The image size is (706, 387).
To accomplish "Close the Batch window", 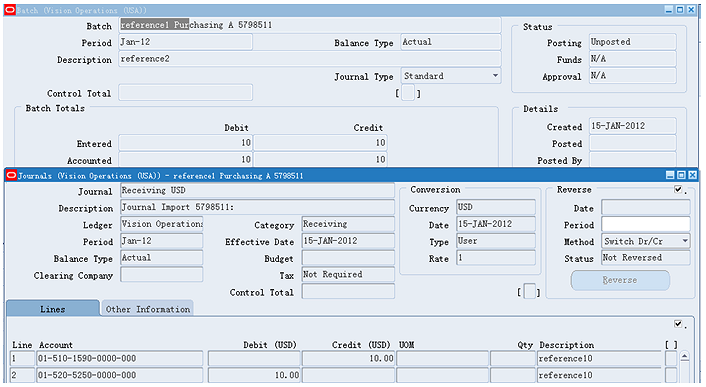I will pos(691,10).
